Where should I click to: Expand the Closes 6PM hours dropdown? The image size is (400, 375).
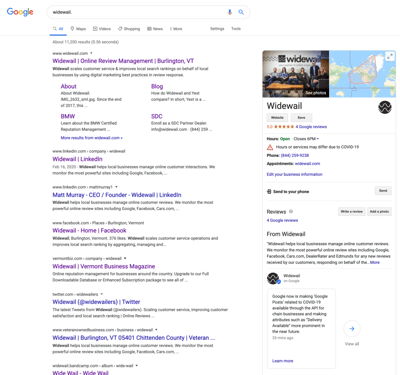point(318,139)
